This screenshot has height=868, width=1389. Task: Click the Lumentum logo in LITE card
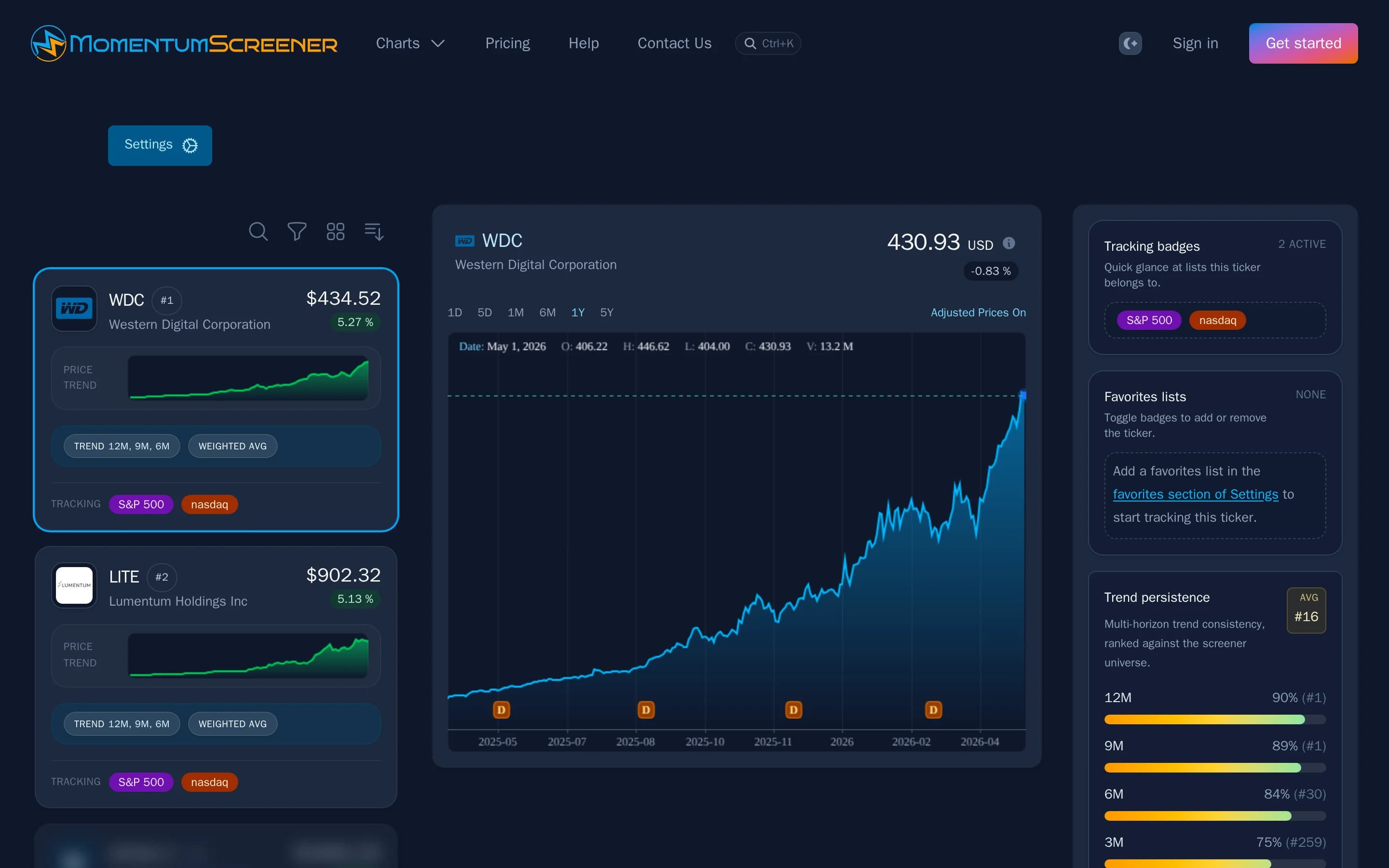click(x=74, y=585)
